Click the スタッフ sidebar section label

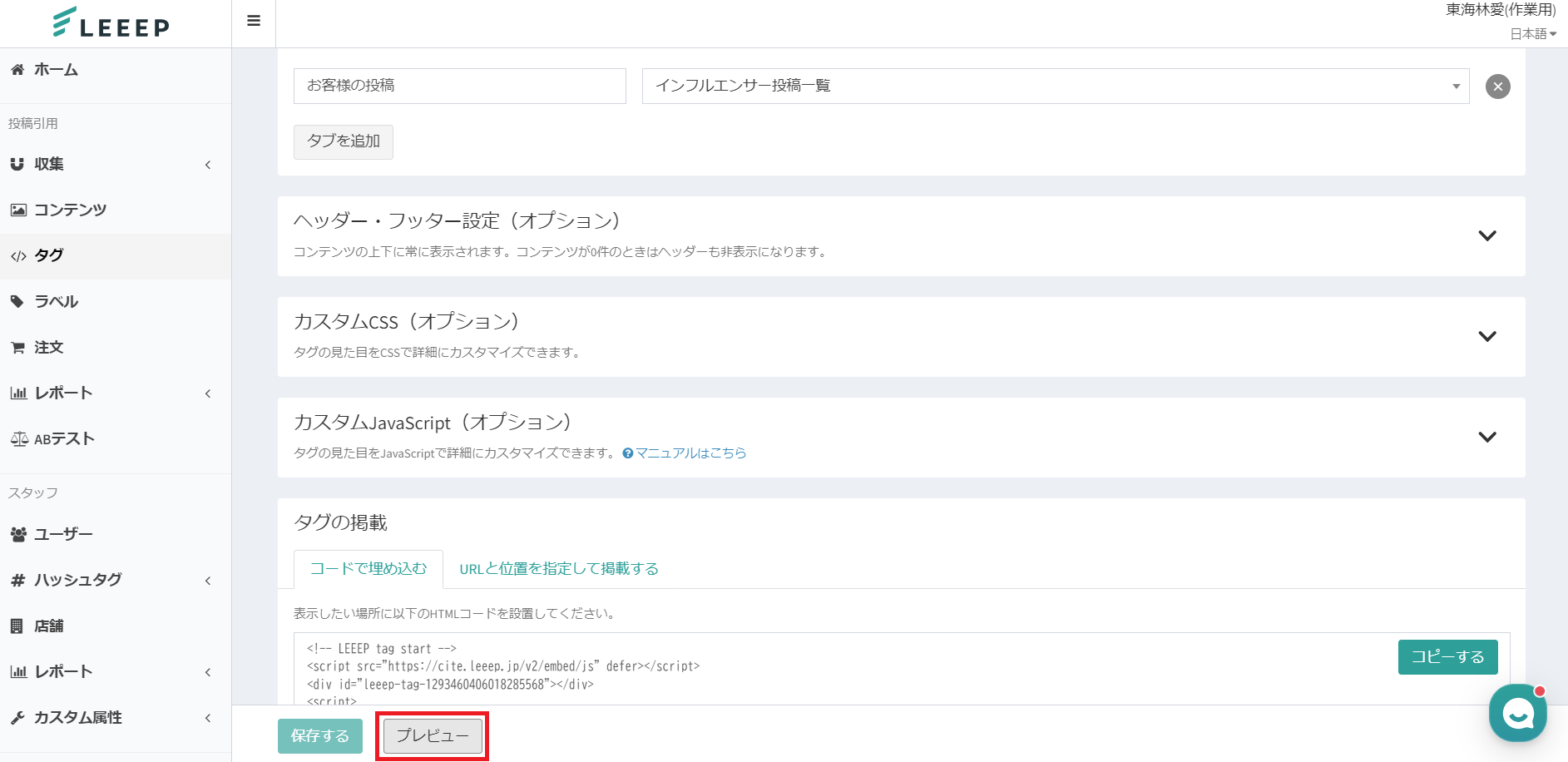(33, 493)
